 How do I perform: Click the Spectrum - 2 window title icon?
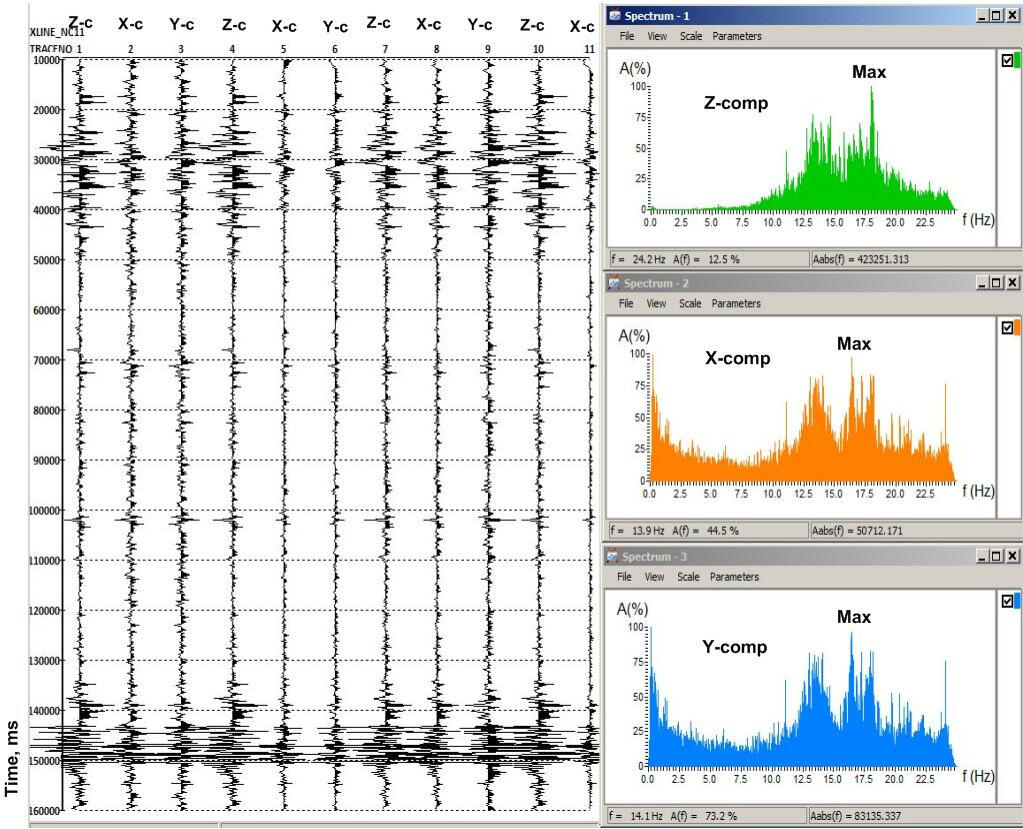(x=614, y=284)
